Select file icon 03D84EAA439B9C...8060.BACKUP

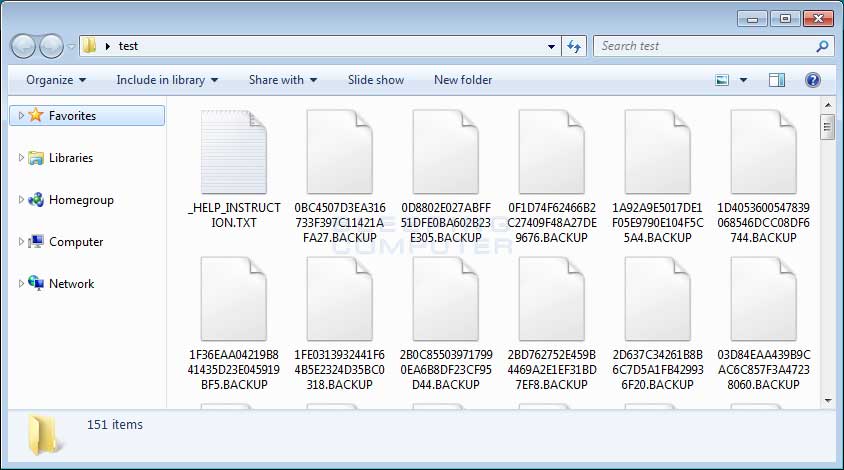(x=764, y=299)
